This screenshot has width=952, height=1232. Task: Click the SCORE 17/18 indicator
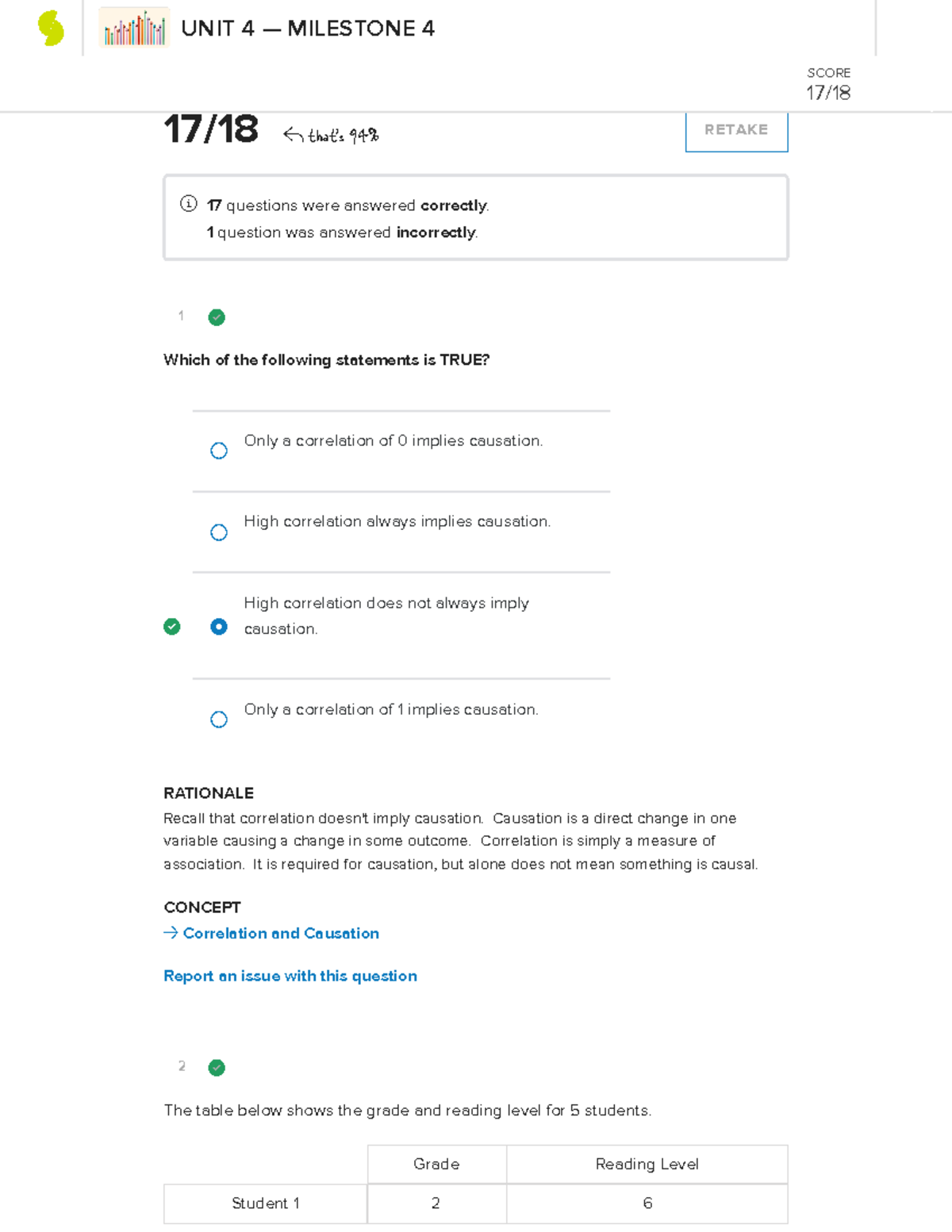[828, 84]
